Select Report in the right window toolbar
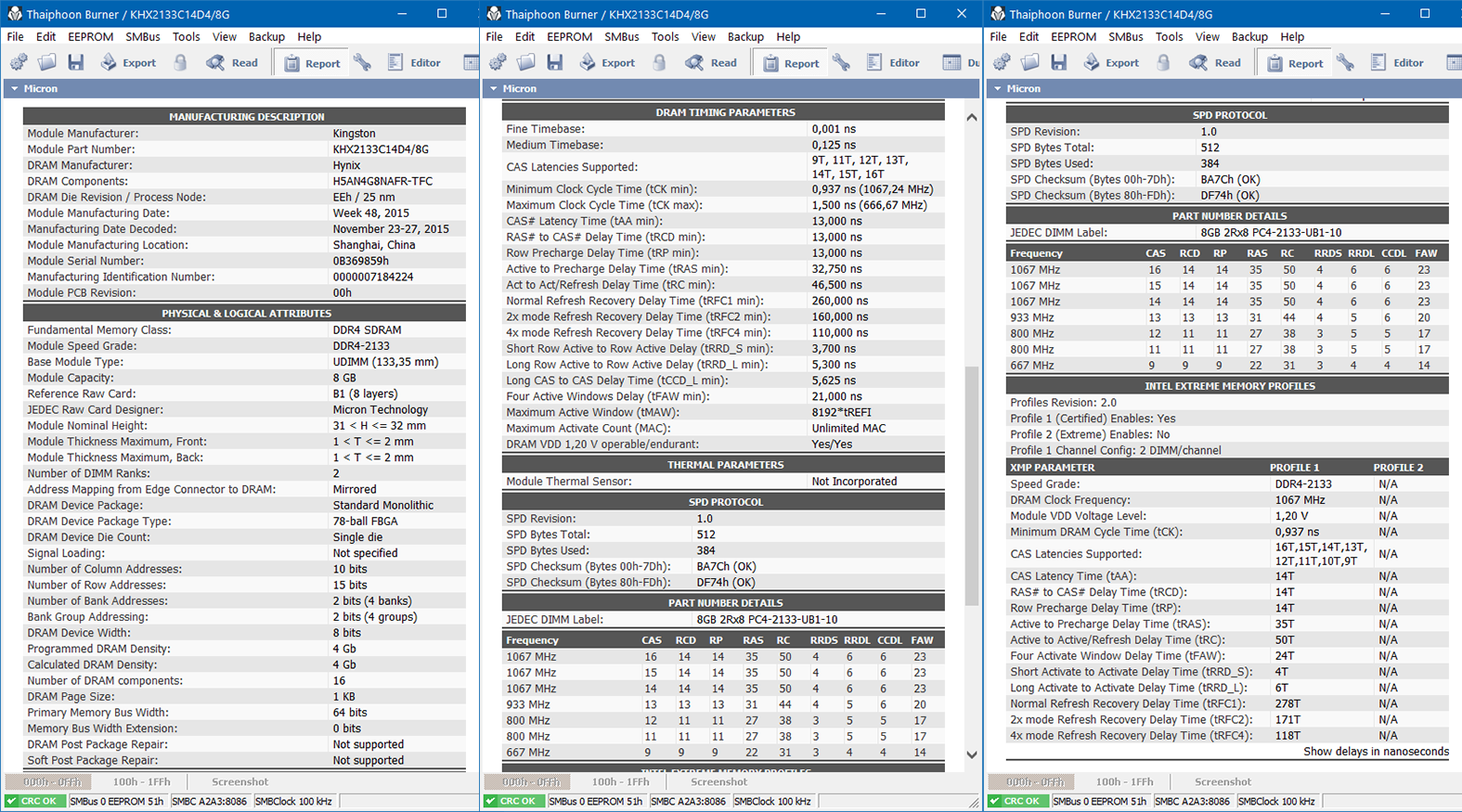 (x=1295, y=63)
